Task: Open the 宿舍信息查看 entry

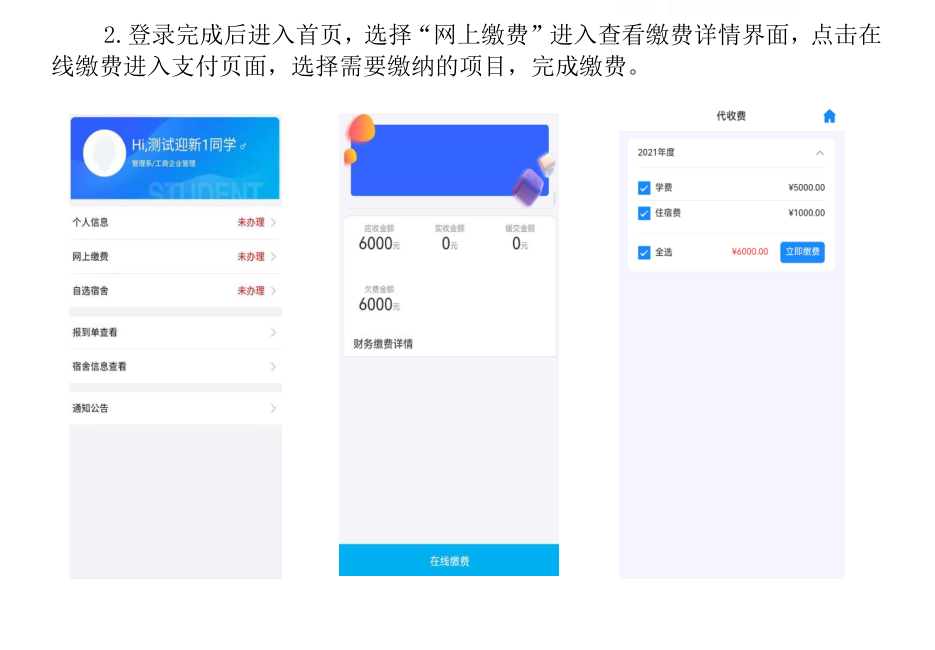Action: click(175, 367)
